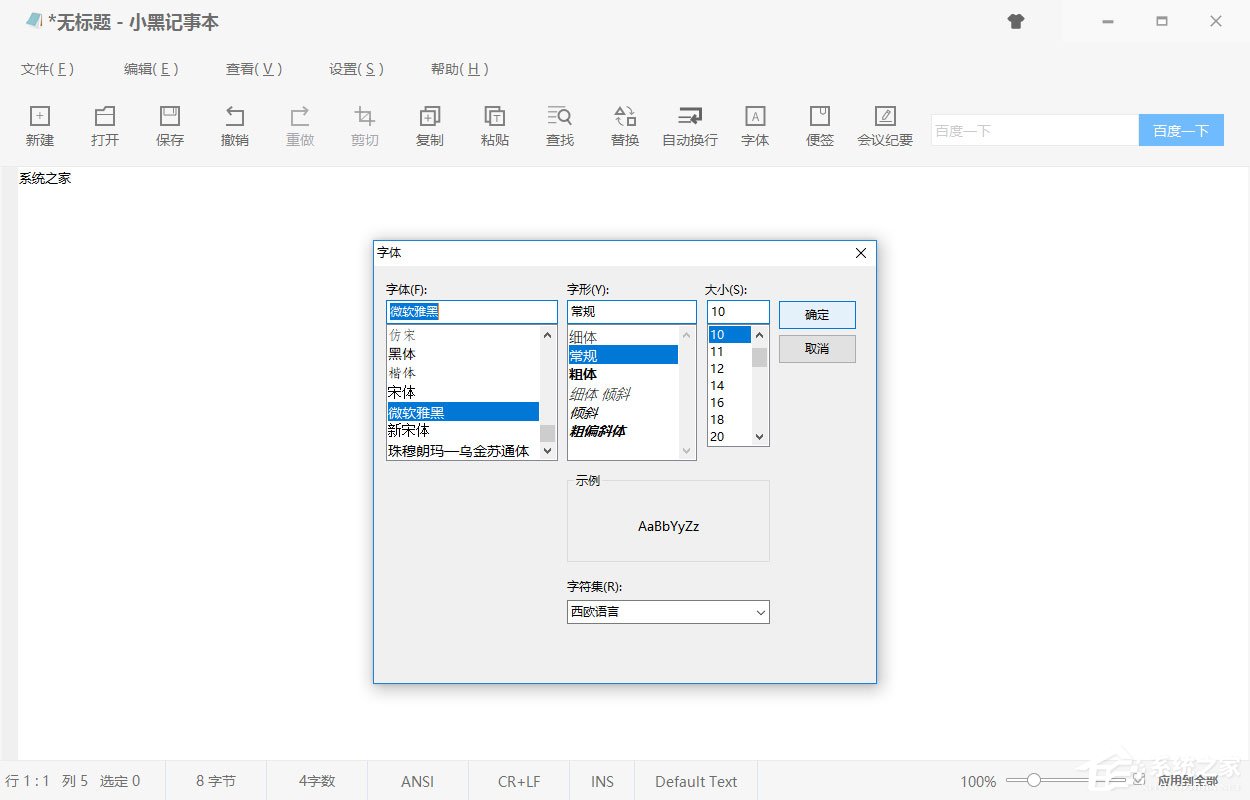This screenshot has width=1250, height=800.
Task: Click the 百度一下 search button
Action: coord(1181,130)
